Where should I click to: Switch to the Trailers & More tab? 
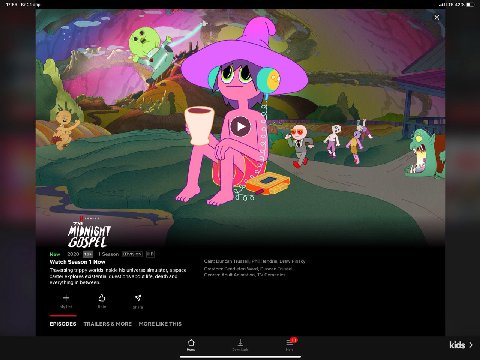coord(108,324)
